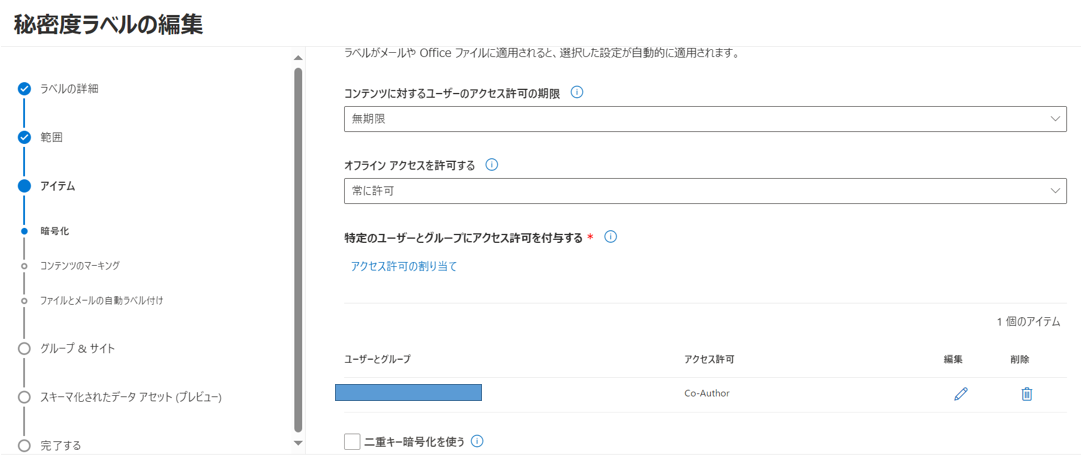The image size is (1084, 469).
Task: Click info icon next to 二重キー暗号化を使う
Action: [x=477, y=441]
